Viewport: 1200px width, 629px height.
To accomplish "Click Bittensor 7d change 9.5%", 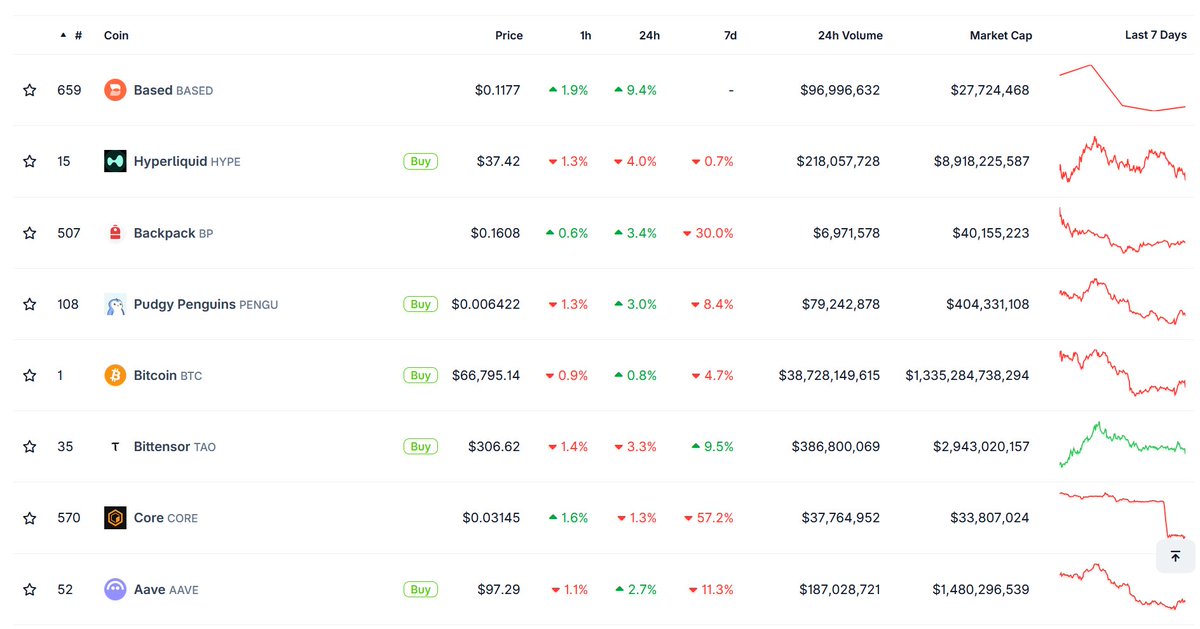I will (x=712, y=447).
